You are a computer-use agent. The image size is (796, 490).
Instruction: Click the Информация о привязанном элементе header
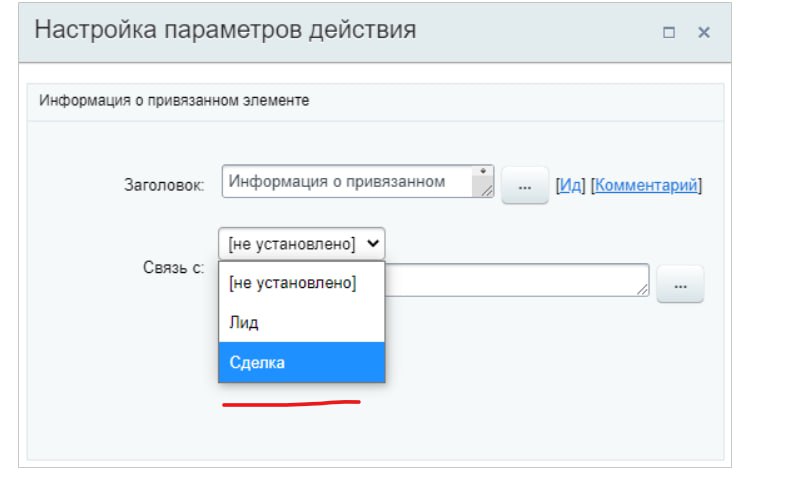click(x=173, y=101)
